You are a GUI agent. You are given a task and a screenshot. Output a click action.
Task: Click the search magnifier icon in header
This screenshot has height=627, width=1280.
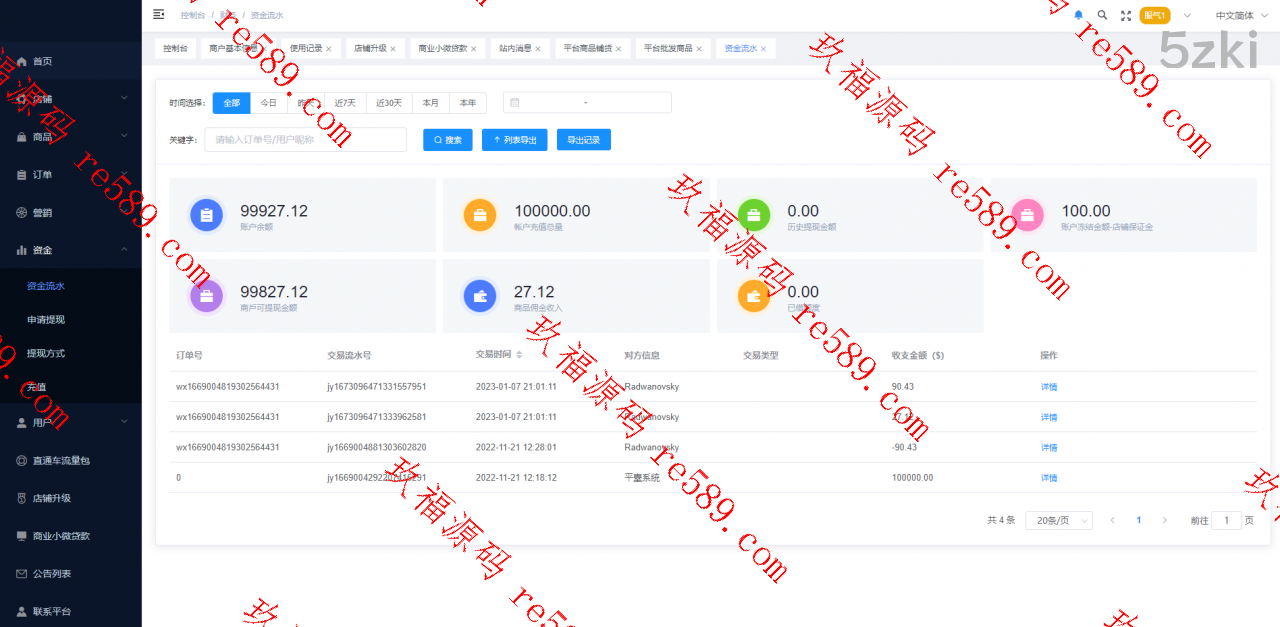click(x=1102, y=15)
